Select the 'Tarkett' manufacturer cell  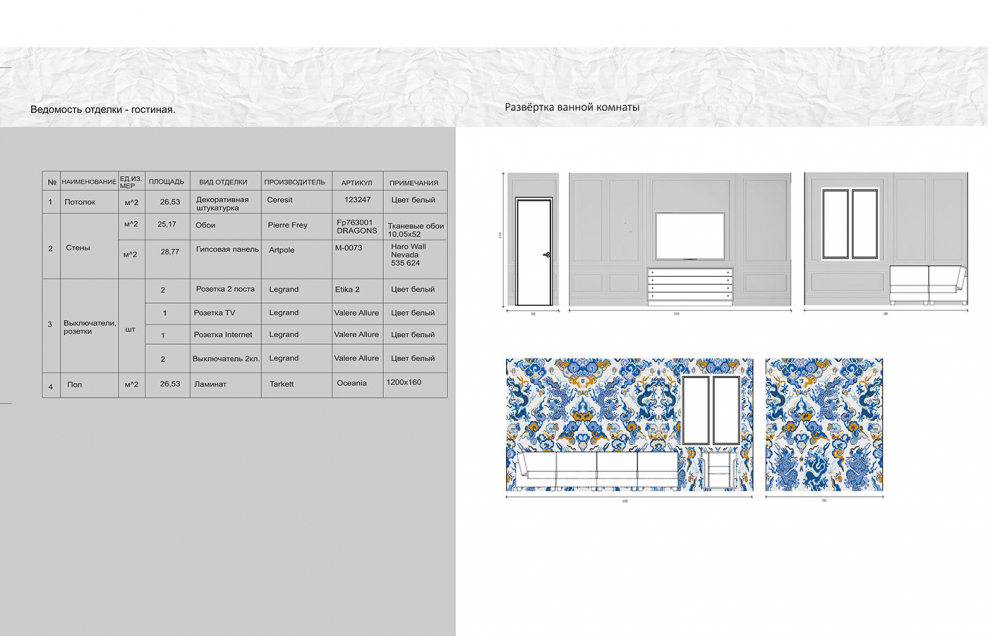coord(282,384)
